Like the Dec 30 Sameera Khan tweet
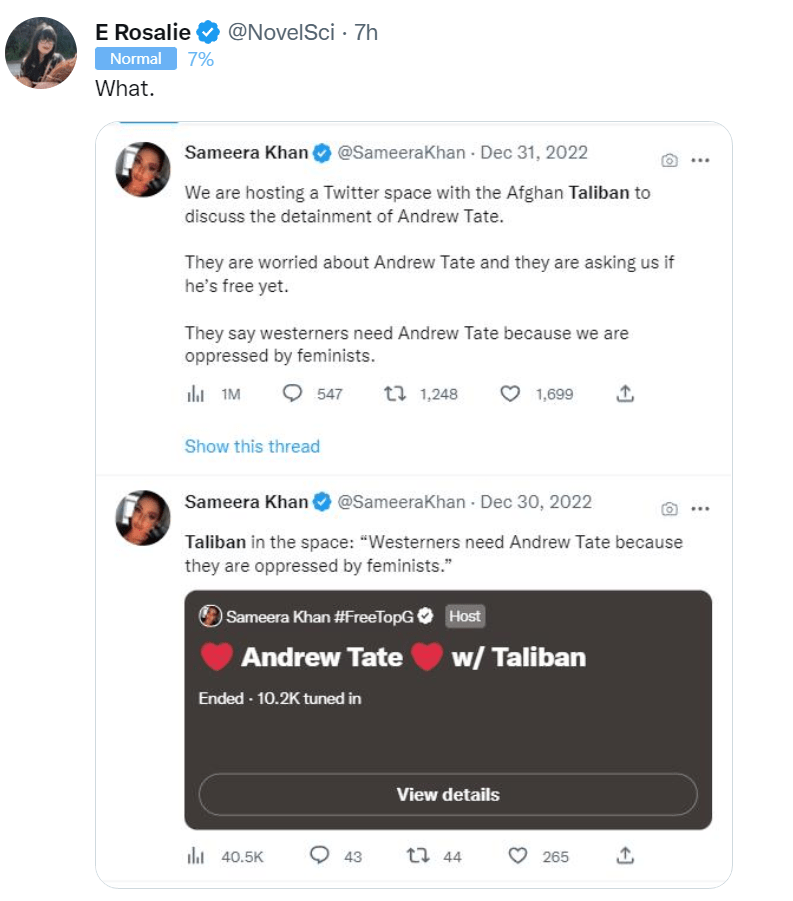 (516, 856)
